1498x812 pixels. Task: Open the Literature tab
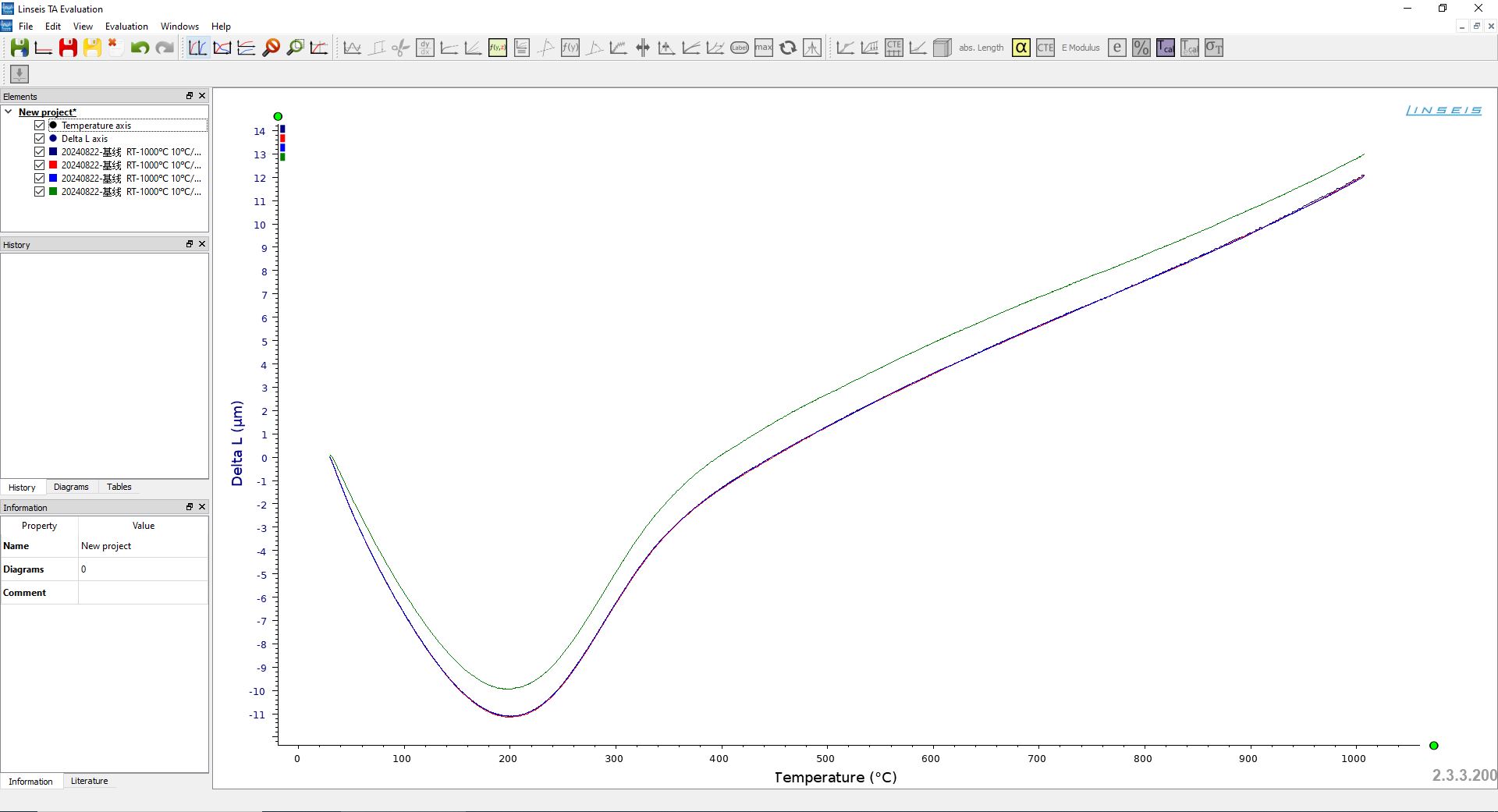(89, 781)
